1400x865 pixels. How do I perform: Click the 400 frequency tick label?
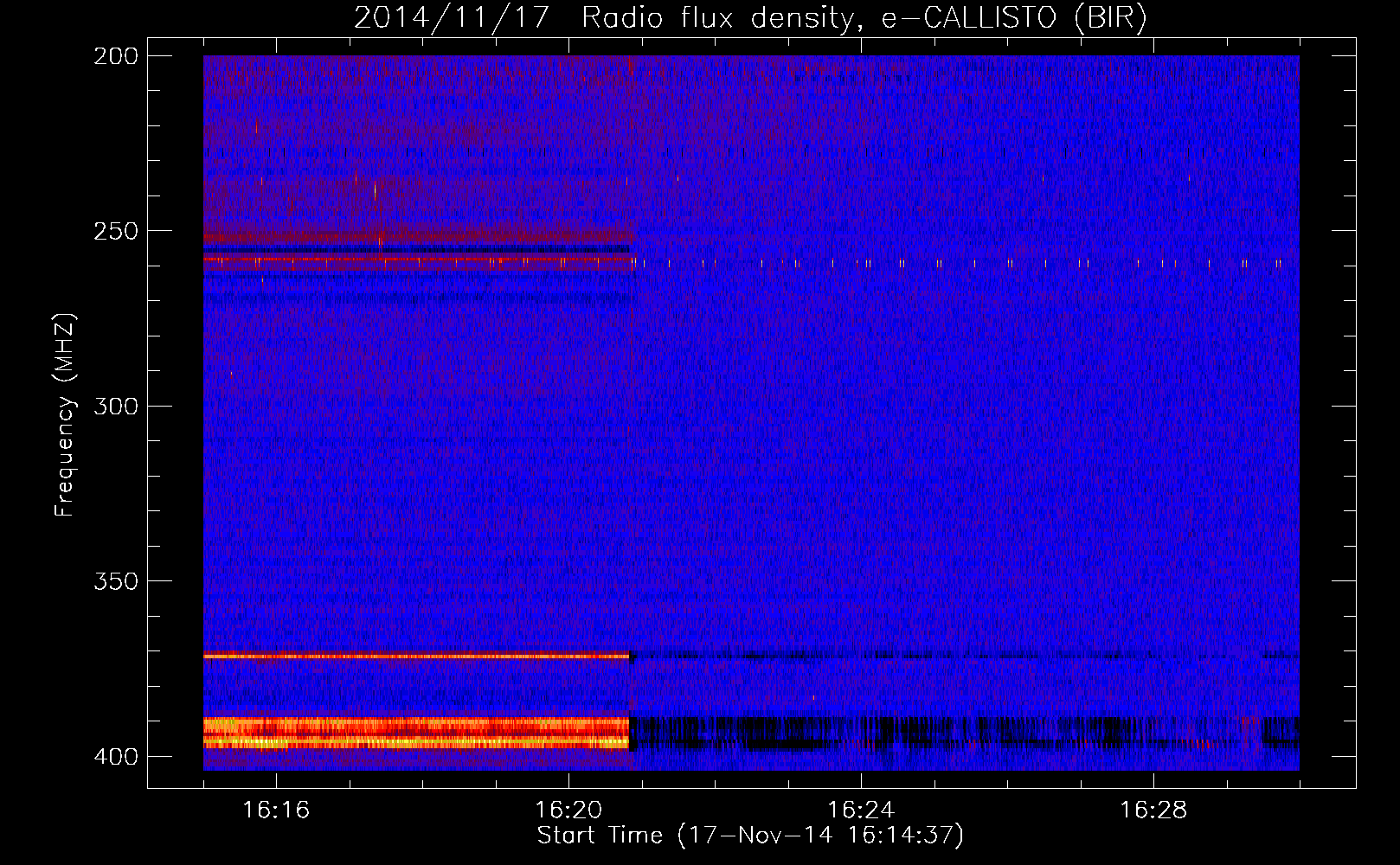(116, 756)
